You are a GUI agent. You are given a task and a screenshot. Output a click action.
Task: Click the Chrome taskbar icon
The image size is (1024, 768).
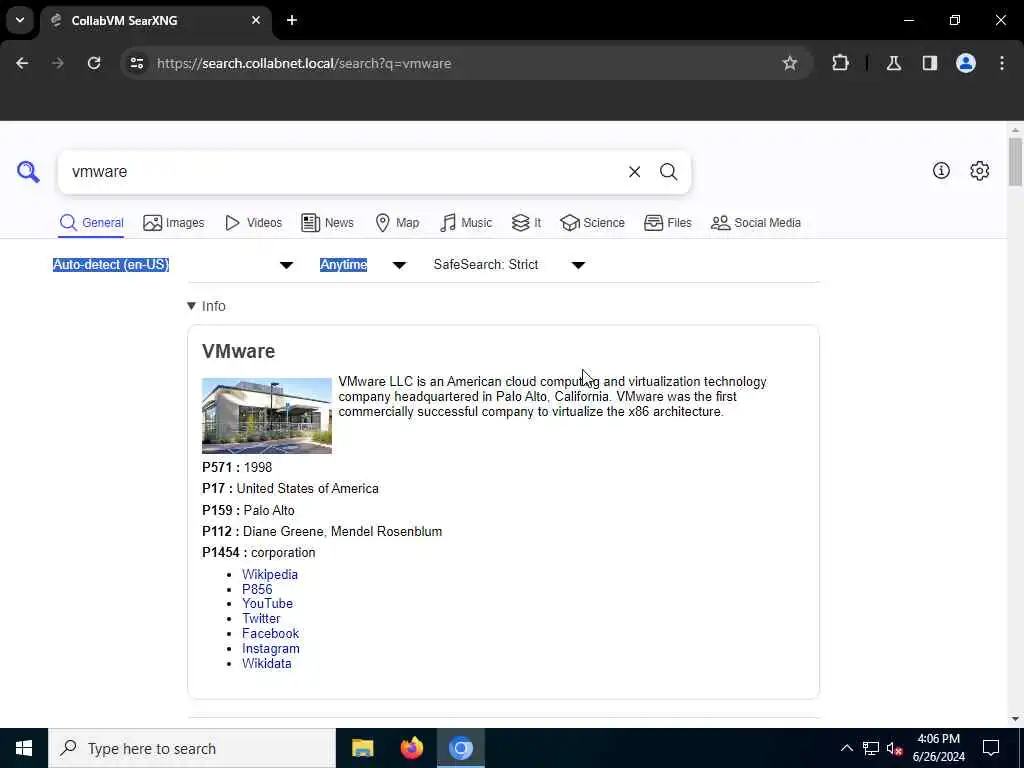click(460, 748)
